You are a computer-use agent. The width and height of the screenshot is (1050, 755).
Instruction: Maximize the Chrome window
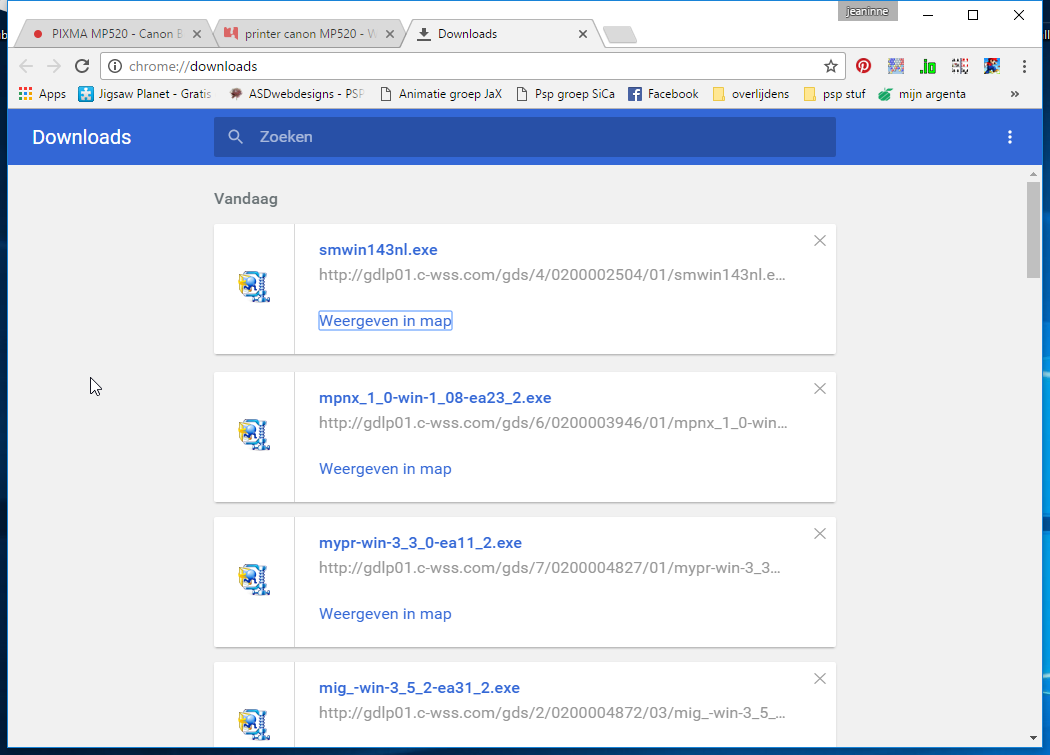coord(973,15)
